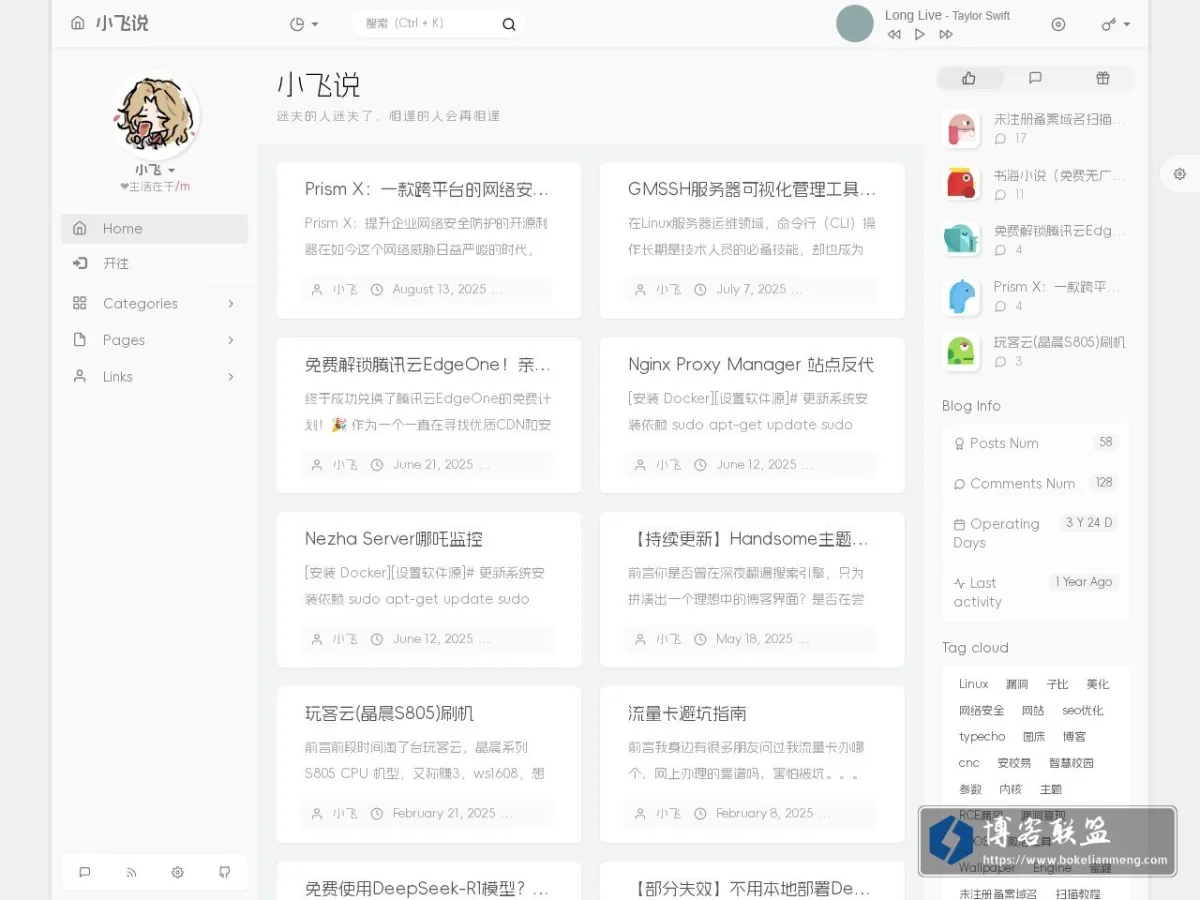This screenshot has width=1200, height=900.
Task: Skip to the previous track in the music player
Action: pos(894,35)
